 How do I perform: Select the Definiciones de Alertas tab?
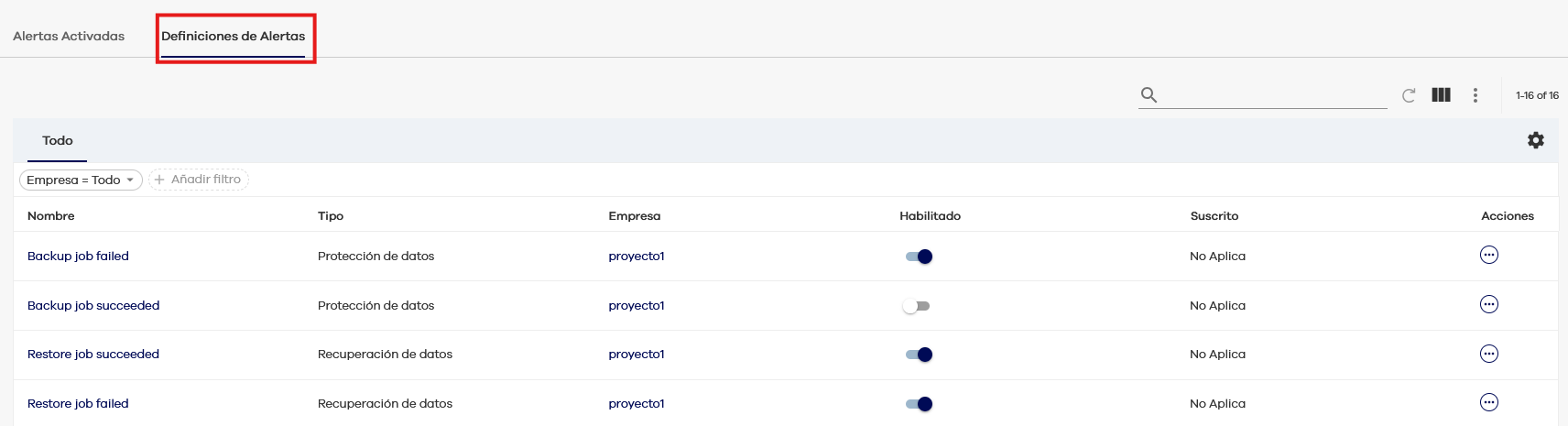tap(234, 37)
